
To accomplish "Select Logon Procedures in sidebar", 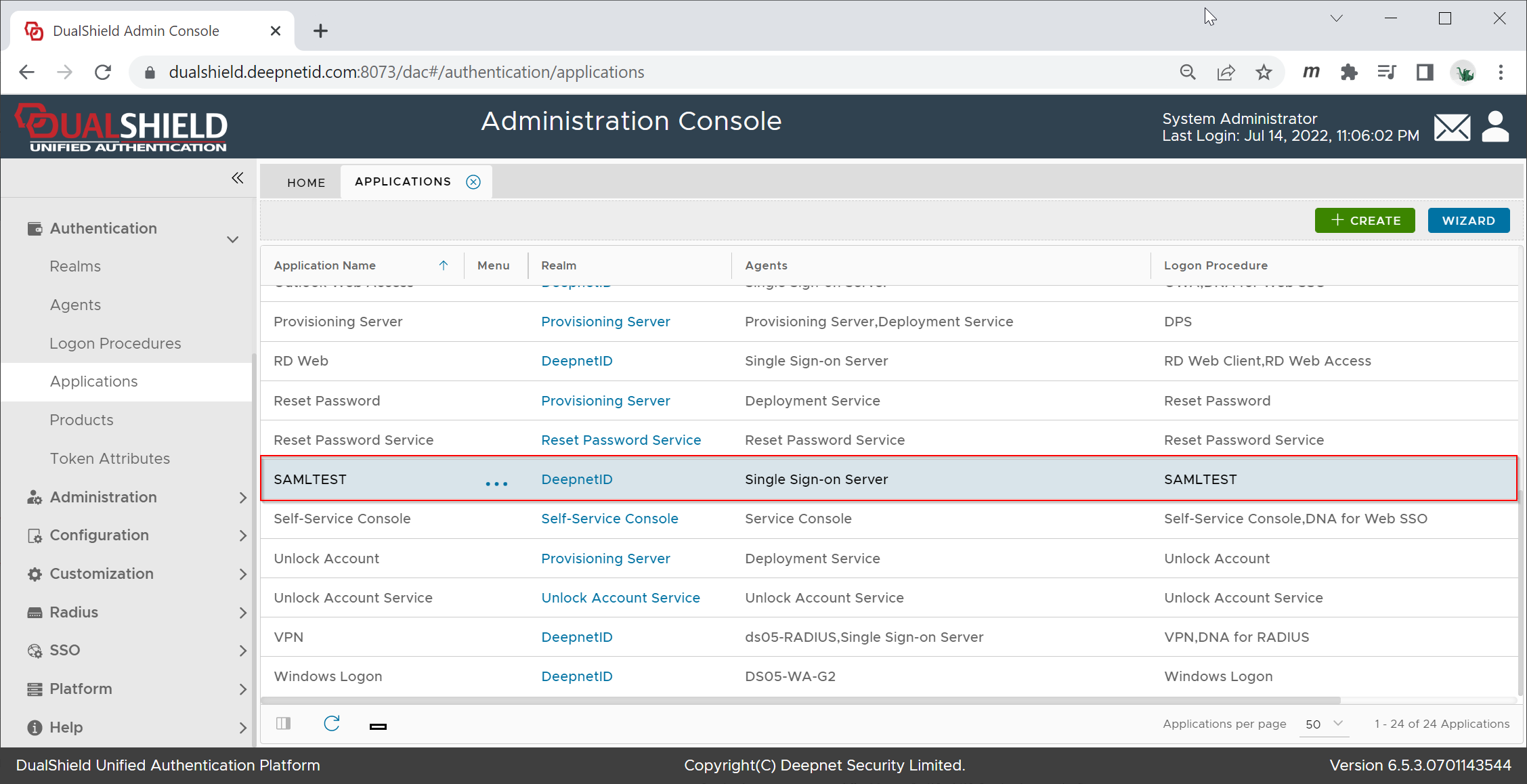I will coord(115,343).
